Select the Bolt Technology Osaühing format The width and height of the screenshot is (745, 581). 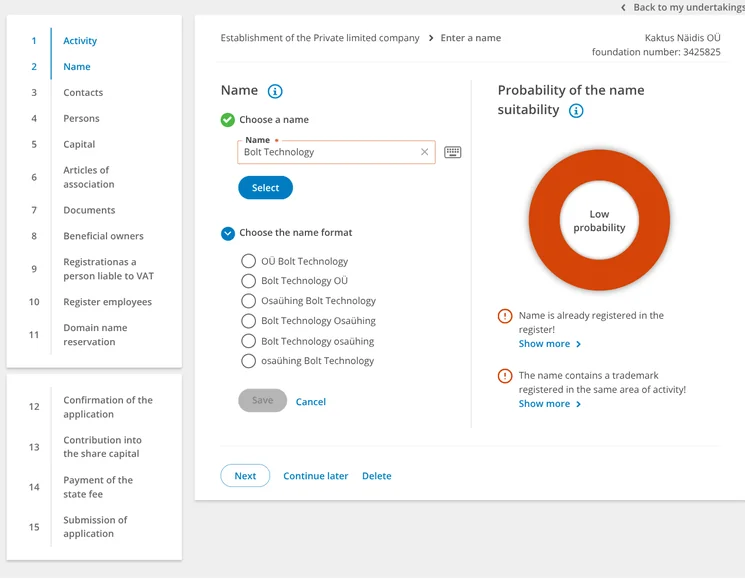[x=248, y=321]
